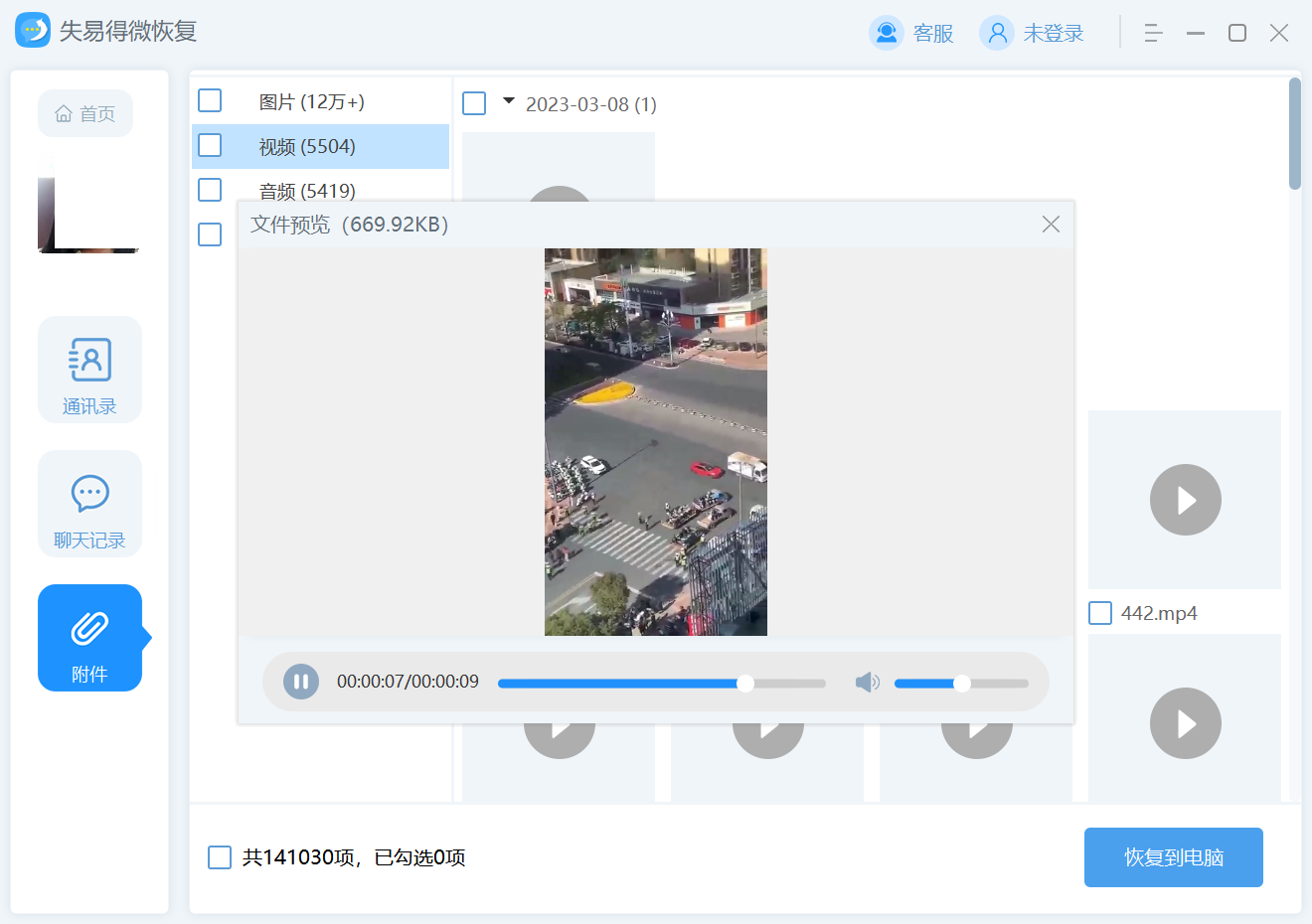Go to the Home (首页) page
Viewport: 1312px width, 924px height.
[x=85, y=113]
